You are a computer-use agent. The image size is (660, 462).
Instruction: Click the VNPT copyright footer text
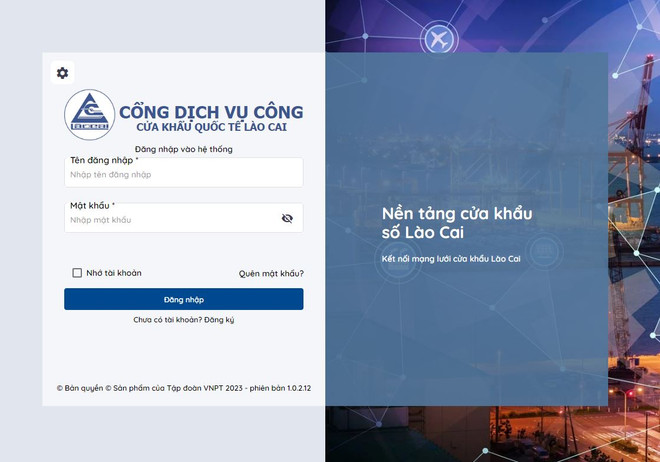pyautogui.click(x=183, y=387)
